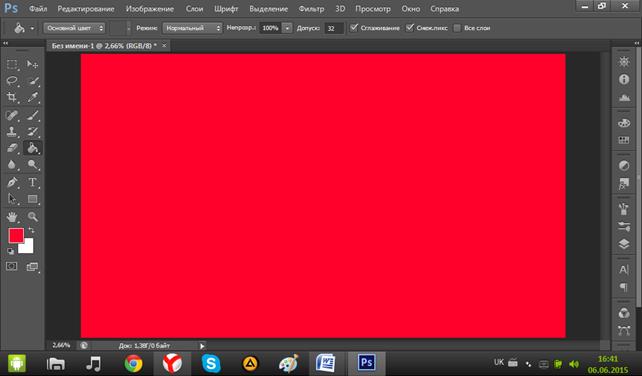Open the Фильтр menu
This screenshot has height=376, width=642.
311,9
